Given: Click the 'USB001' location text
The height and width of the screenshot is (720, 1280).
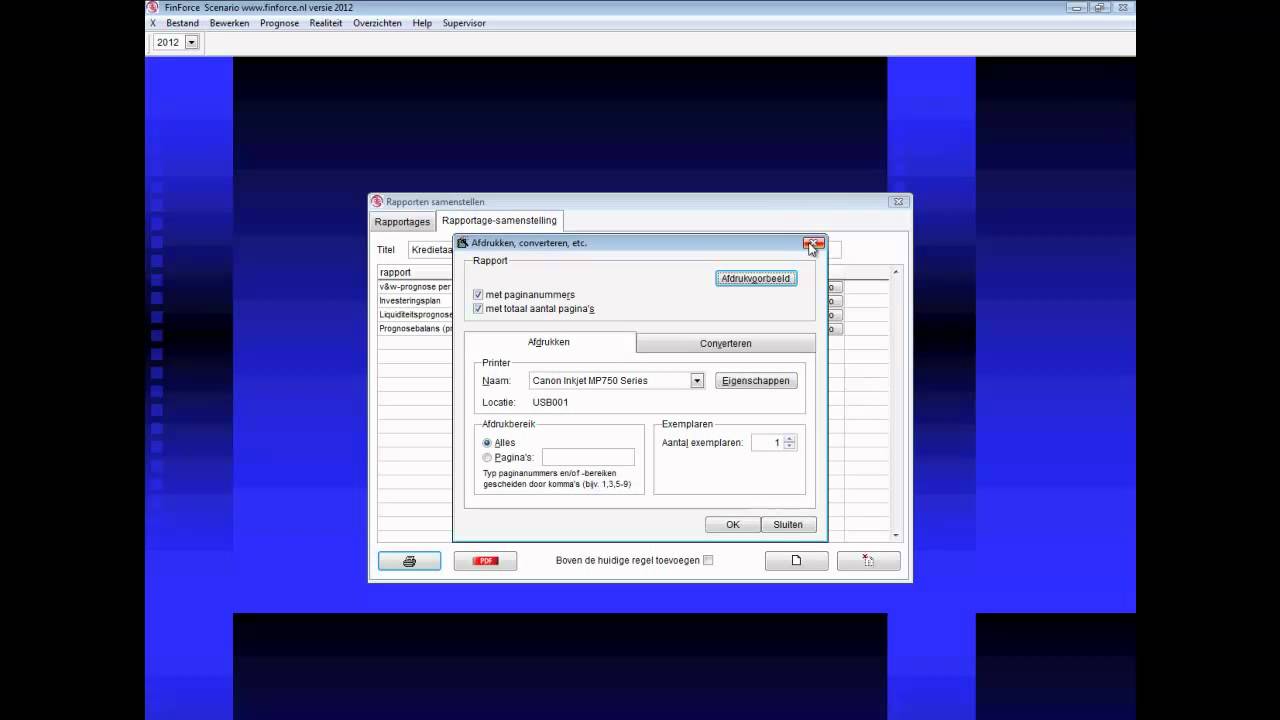Looking at the screenshot, I should 550,403.
